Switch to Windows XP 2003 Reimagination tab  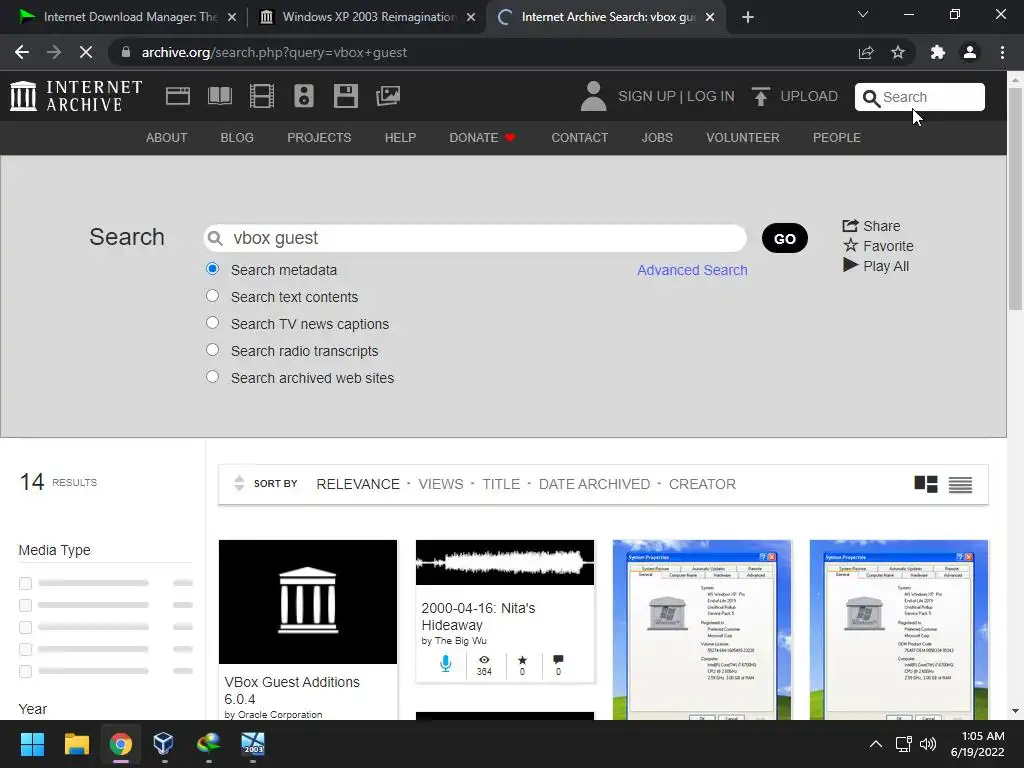[367, 17]
